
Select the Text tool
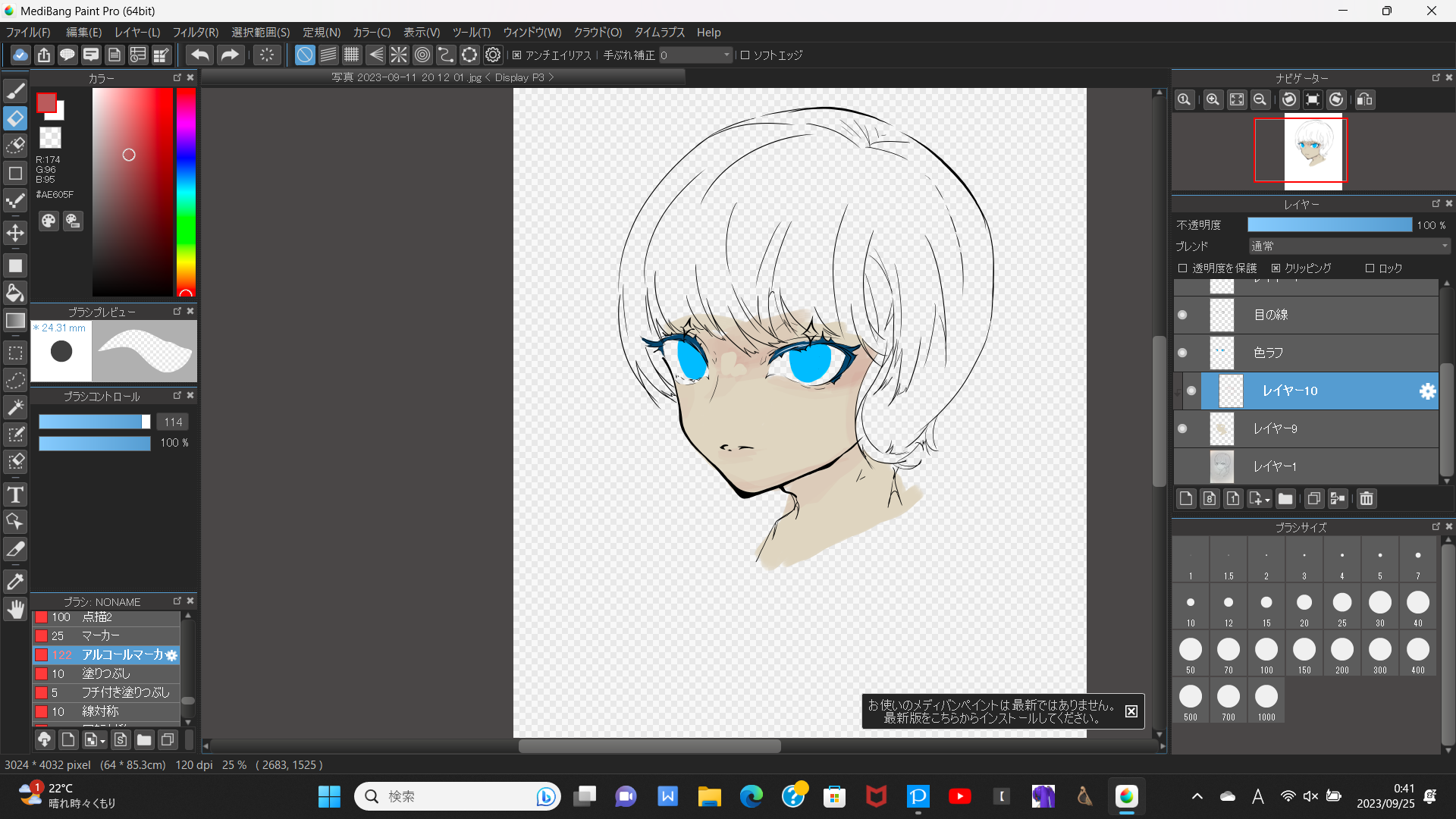point(15,495)
